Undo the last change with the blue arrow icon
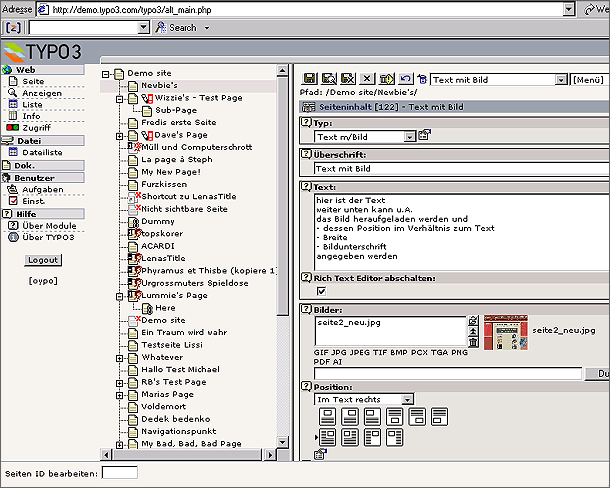Image resolution: width=610 pixels, height=488 pixels. (405, 79)
